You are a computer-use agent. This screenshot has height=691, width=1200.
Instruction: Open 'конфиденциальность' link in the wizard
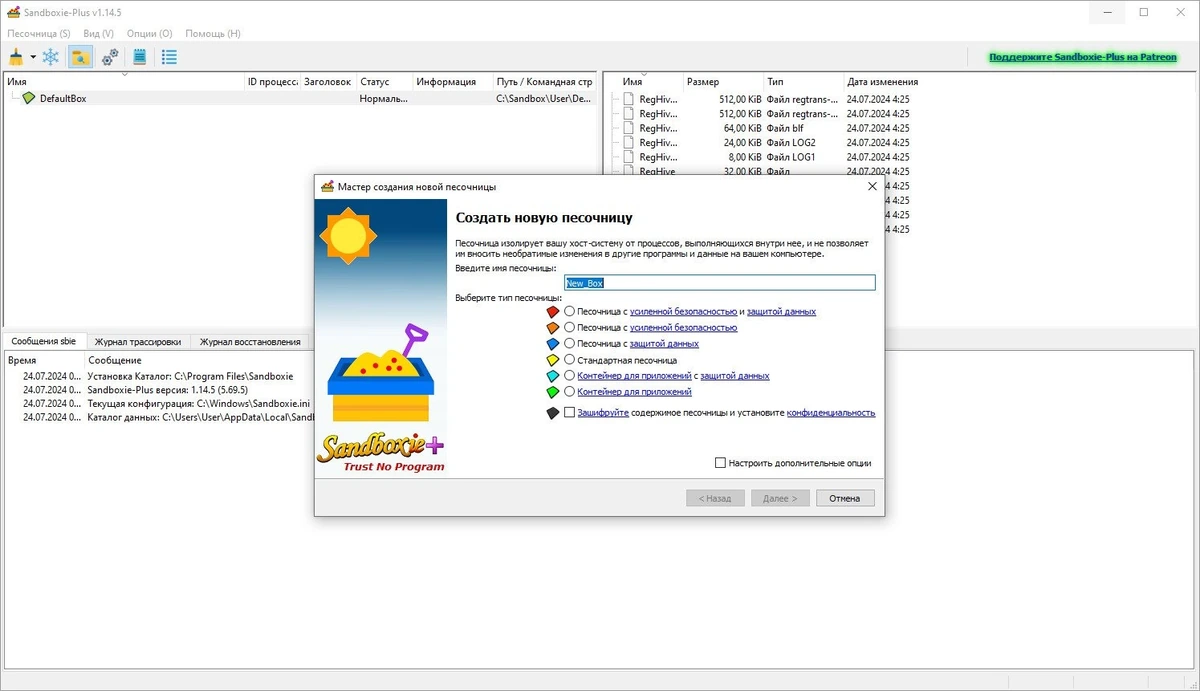point(831,412)
